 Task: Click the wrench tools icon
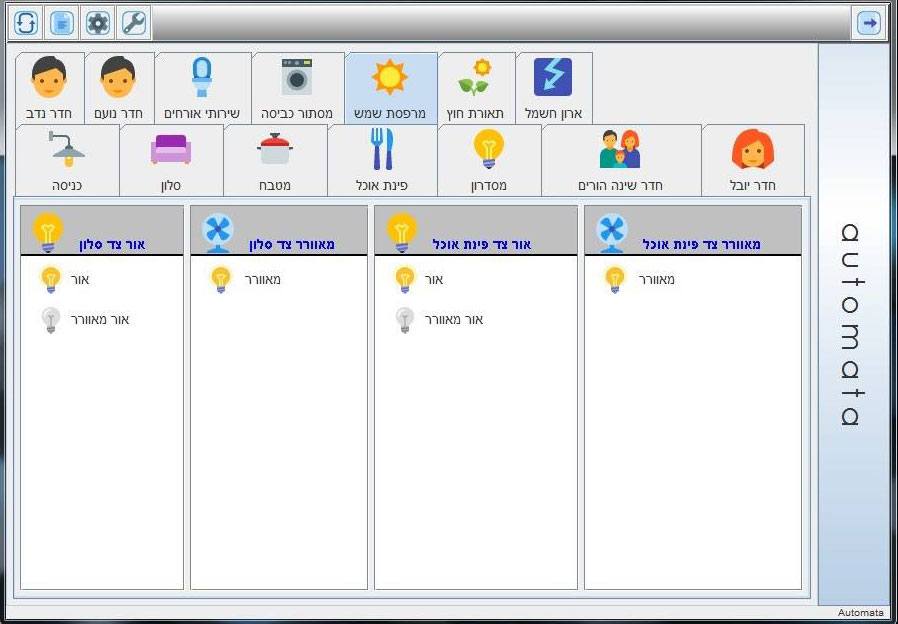(133, 23)
